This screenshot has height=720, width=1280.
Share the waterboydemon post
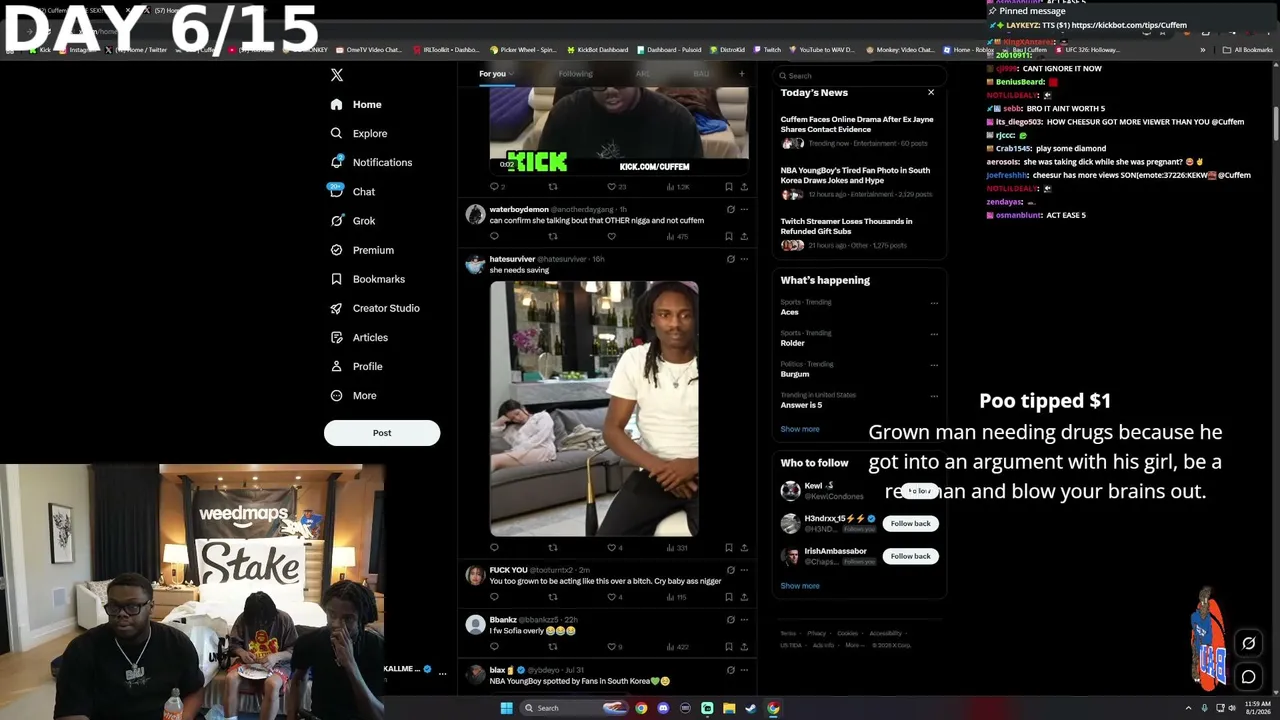(x=744, y=237)
